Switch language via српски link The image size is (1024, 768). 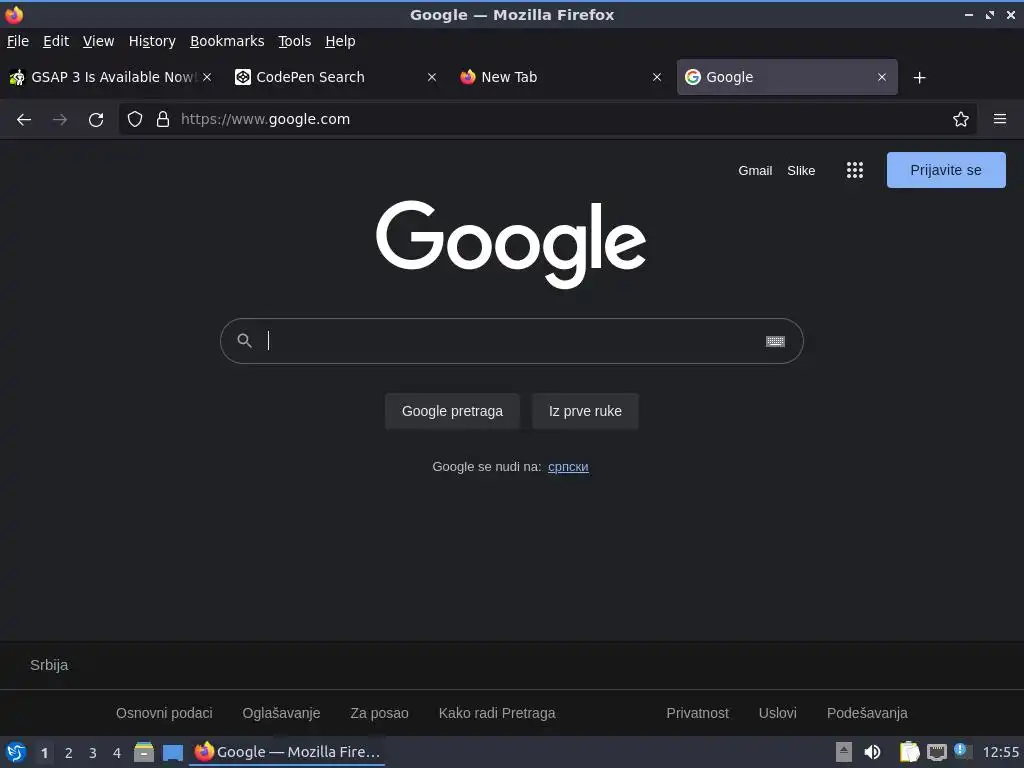(x=568, y=466)
